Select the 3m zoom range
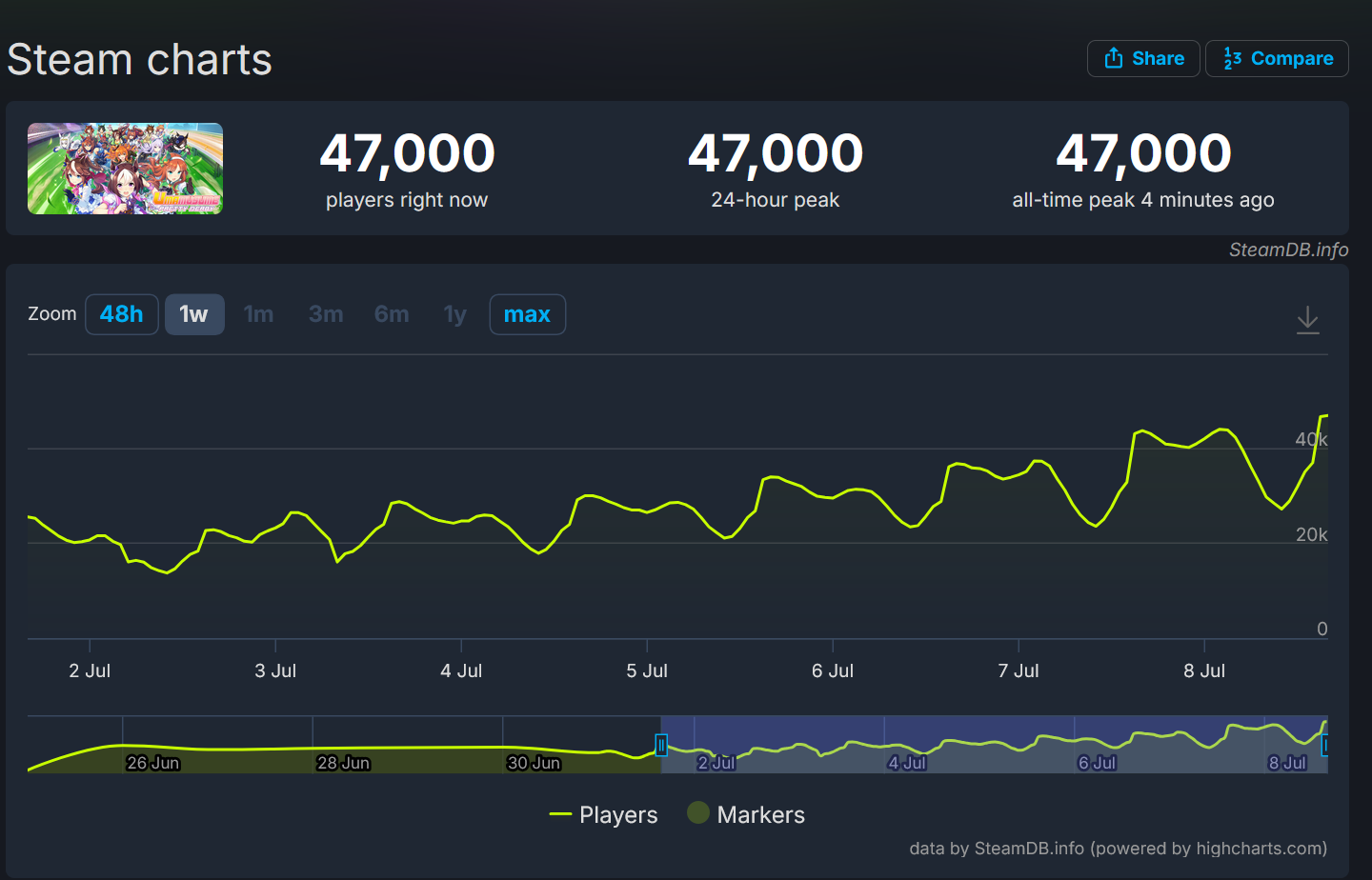 coord(326,314)
